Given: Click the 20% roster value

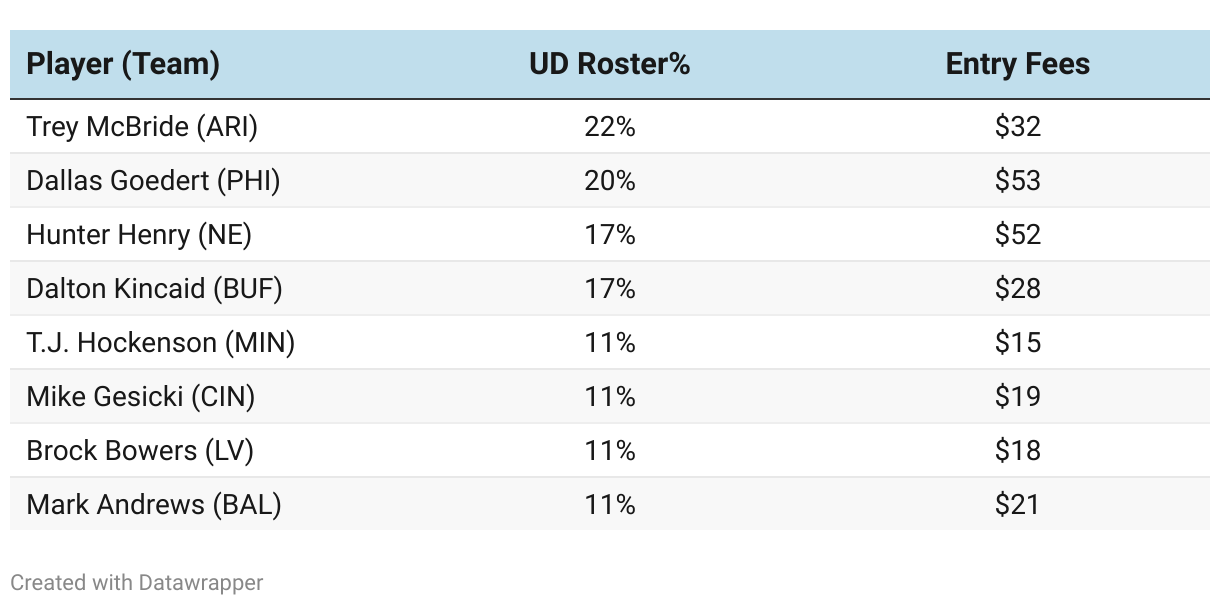Looking at the screenshot, I should coord(609,180).
